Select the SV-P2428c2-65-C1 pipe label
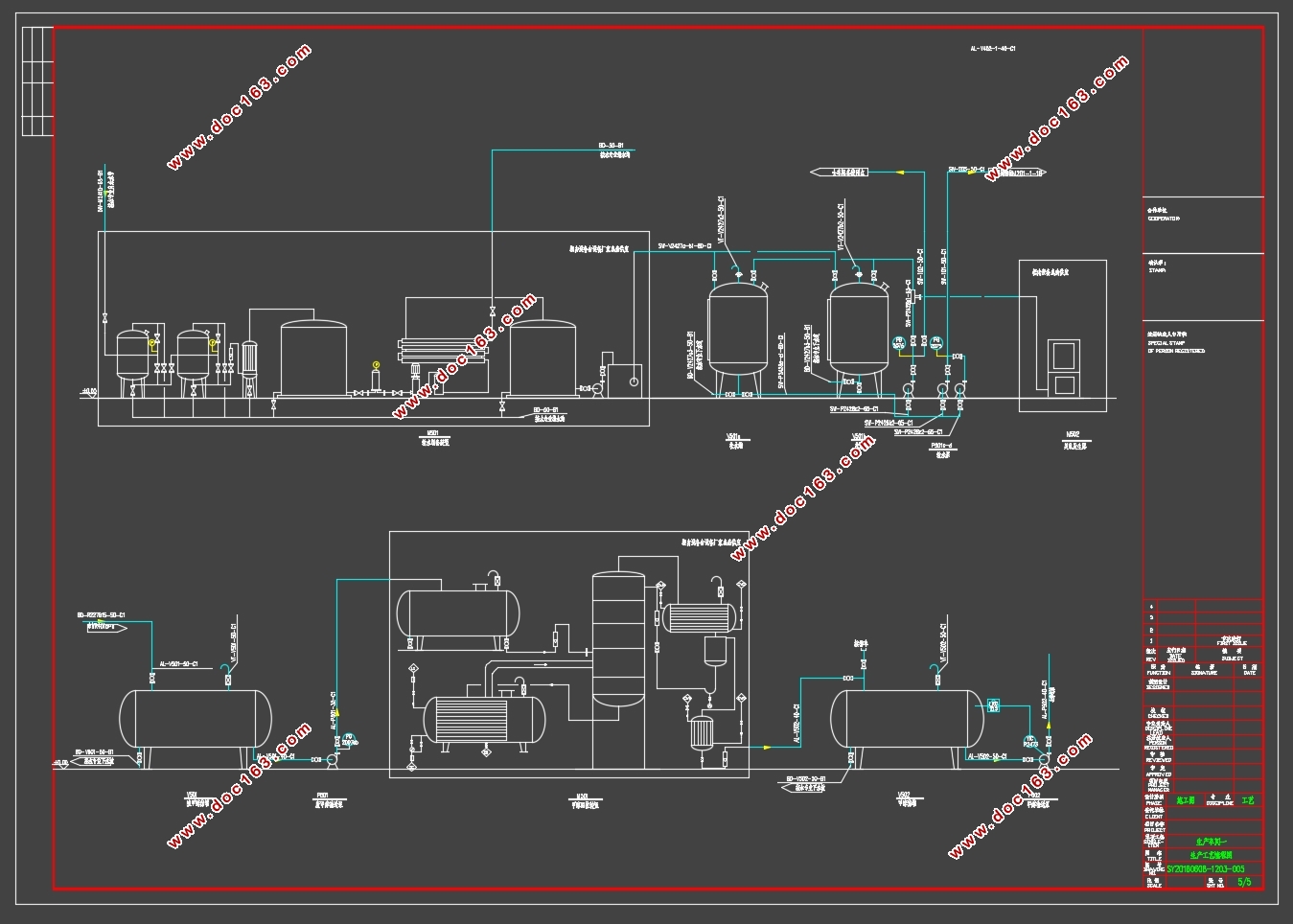Screen dimensions: 1293x924 click(x=918, y=432)
